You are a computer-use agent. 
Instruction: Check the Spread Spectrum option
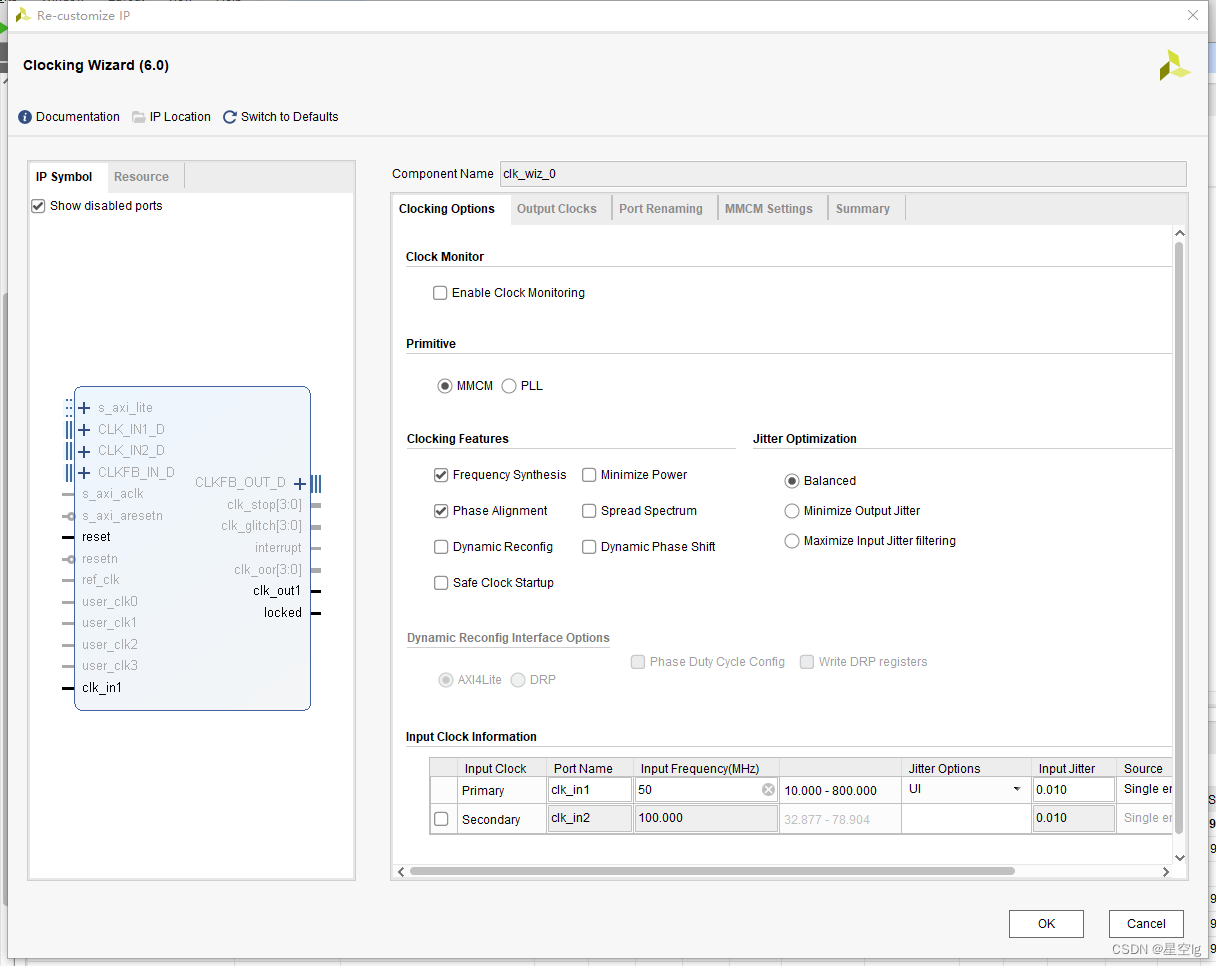tap(589, 511)
